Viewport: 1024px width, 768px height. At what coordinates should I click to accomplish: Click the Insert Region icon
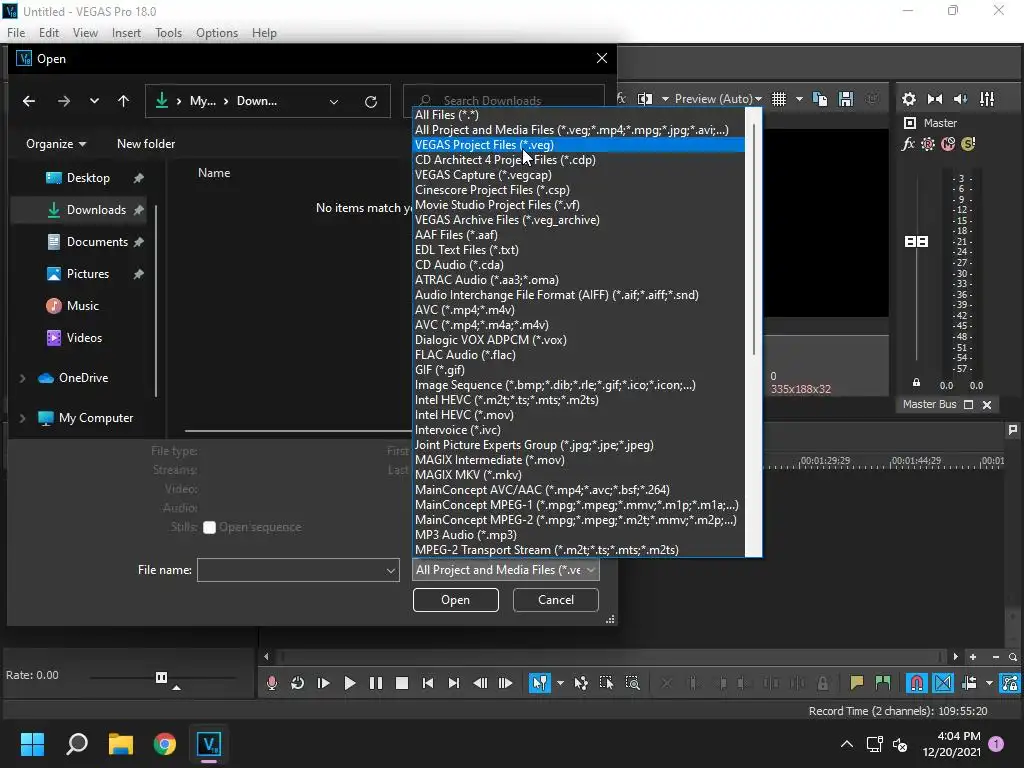tap(883, 683)
